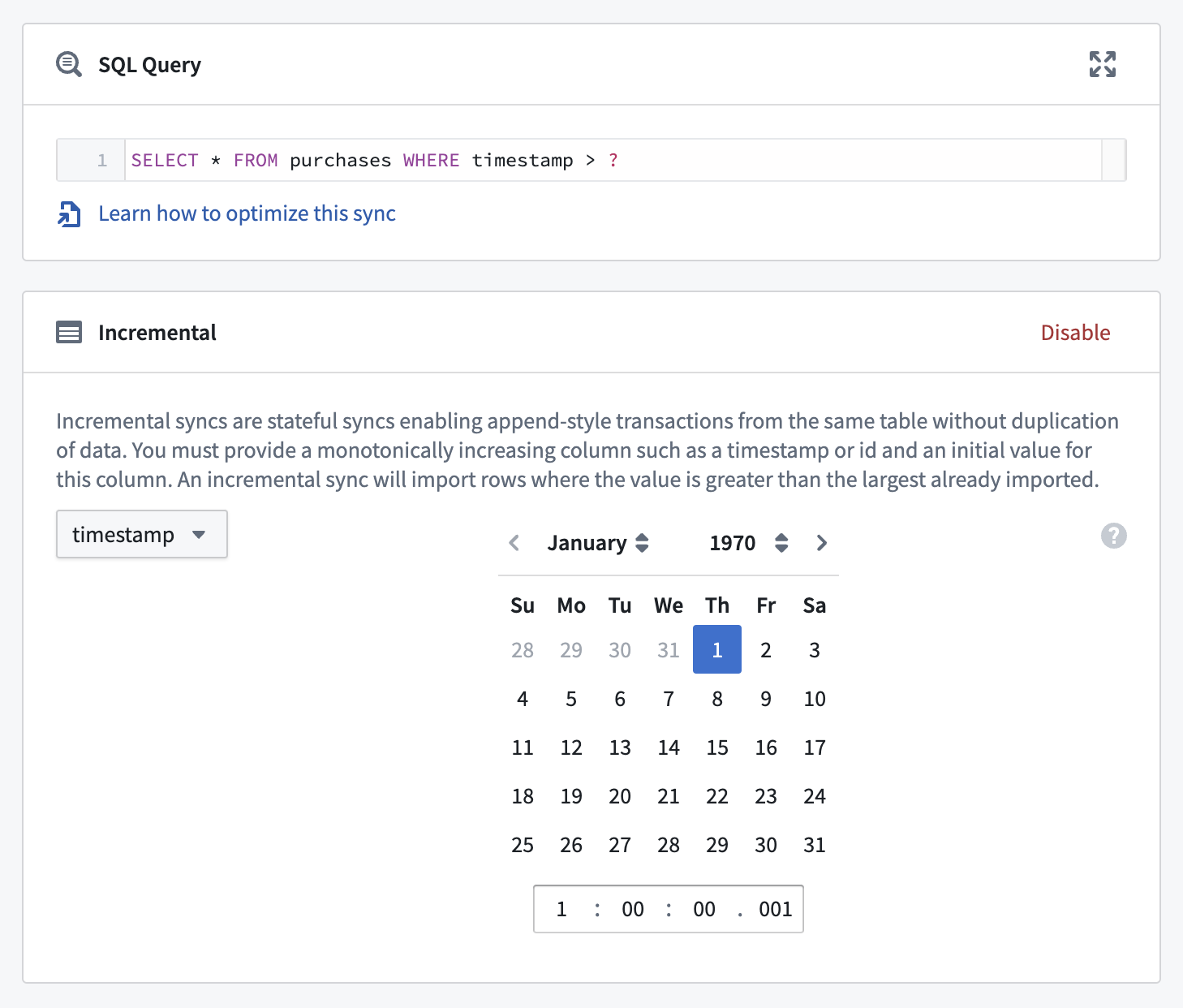Open the 1970 year selector
The image size is (1183, 1008).
pos(748,543)
